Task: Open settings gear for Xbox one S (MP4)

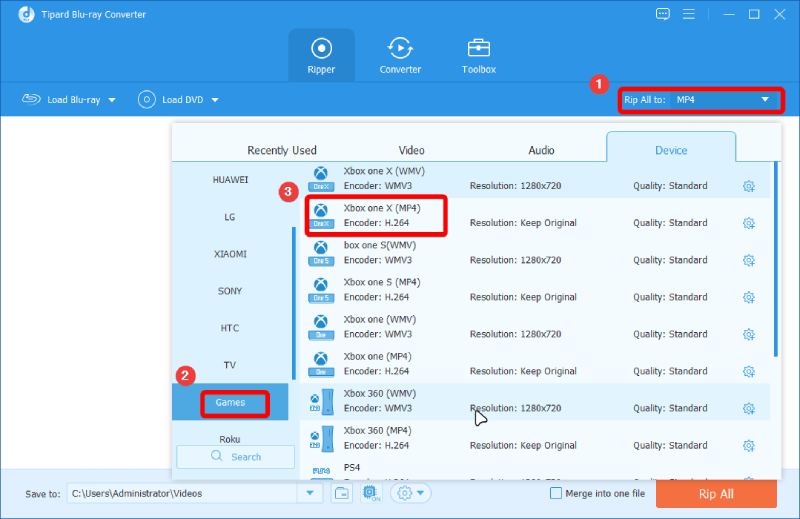Action: pos(748,297)
